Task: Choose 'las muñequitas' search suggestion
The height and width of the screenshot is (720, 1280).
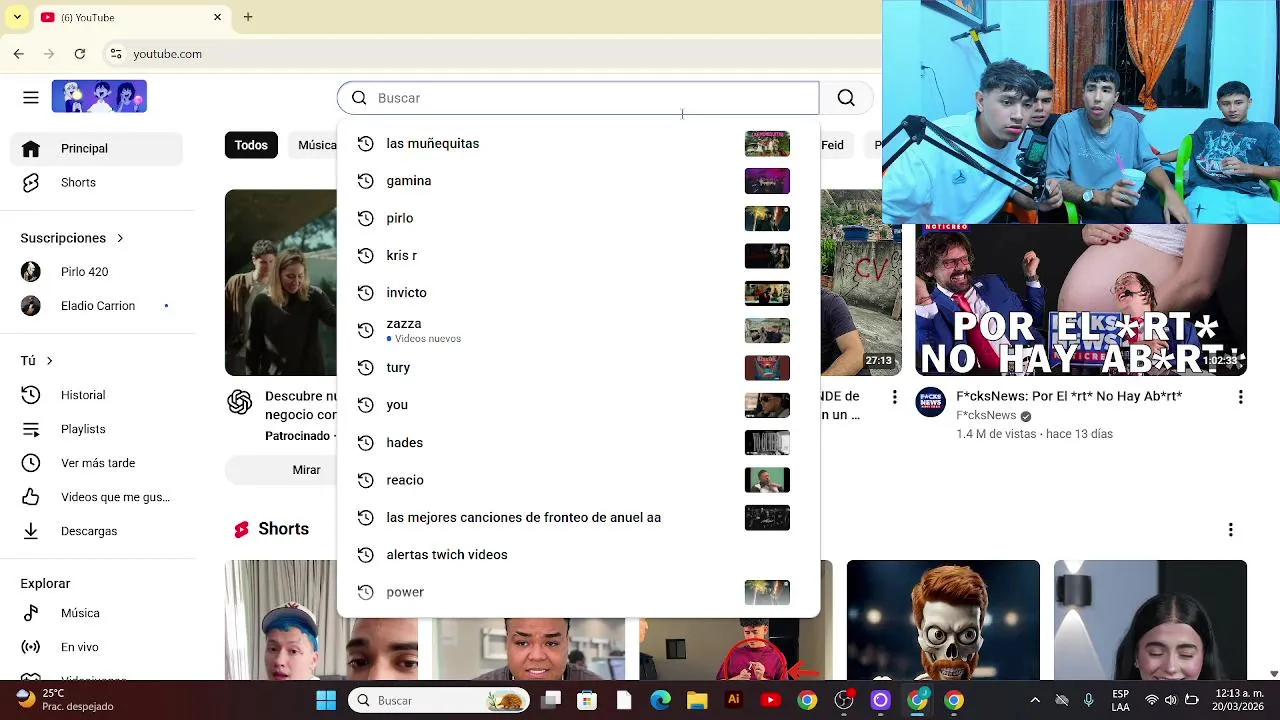Action: pyautogui.click(x=578, y=143)
